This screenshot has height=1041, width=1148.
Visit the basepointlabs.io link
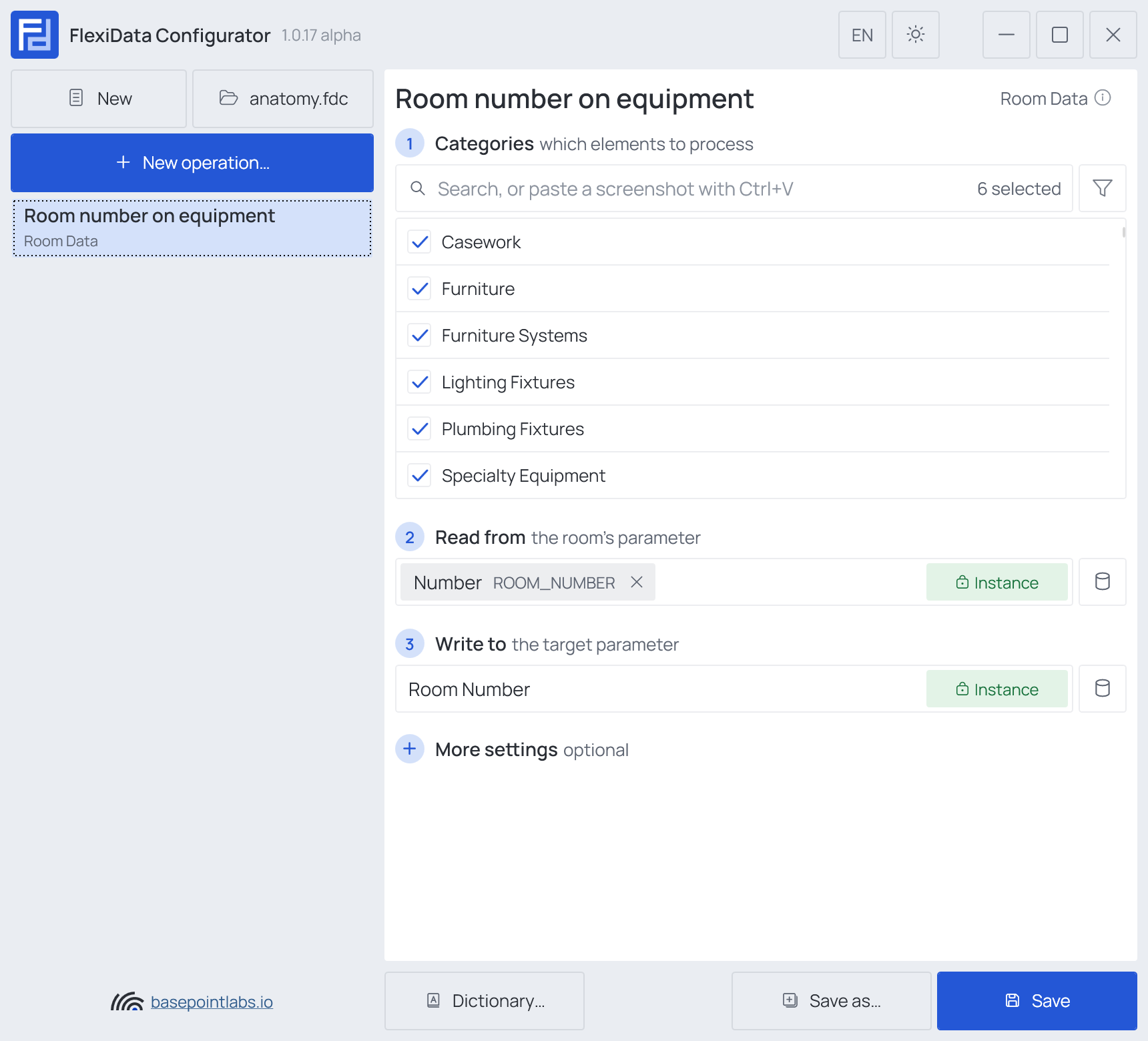212,1002
